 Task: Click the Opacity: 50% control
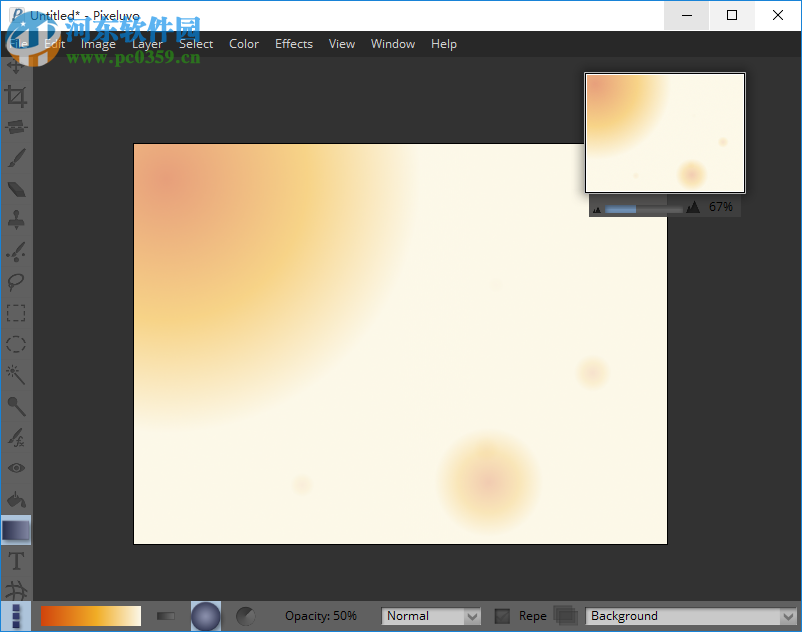click(x=321, y=616)
